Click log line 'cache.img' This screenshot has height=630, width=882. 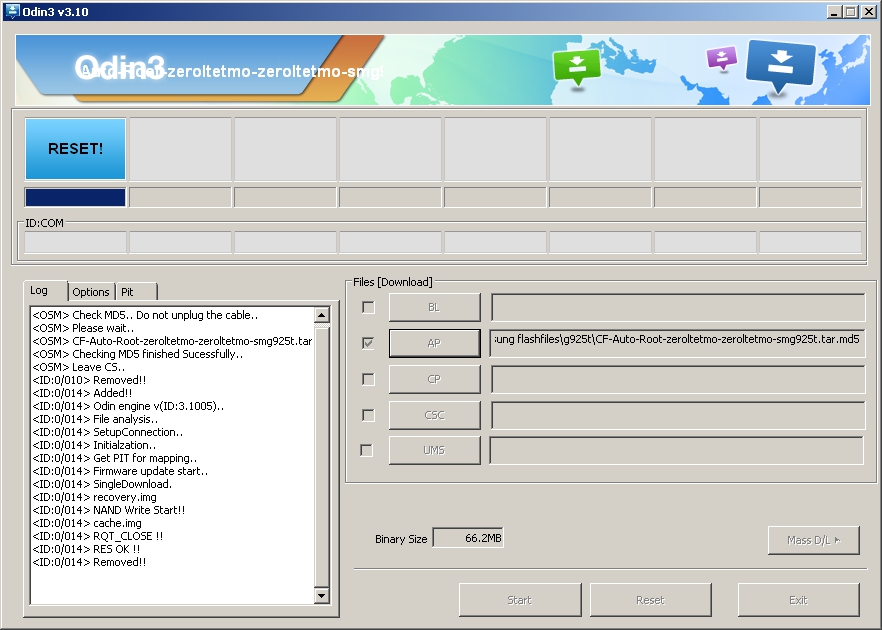[87, 523]
